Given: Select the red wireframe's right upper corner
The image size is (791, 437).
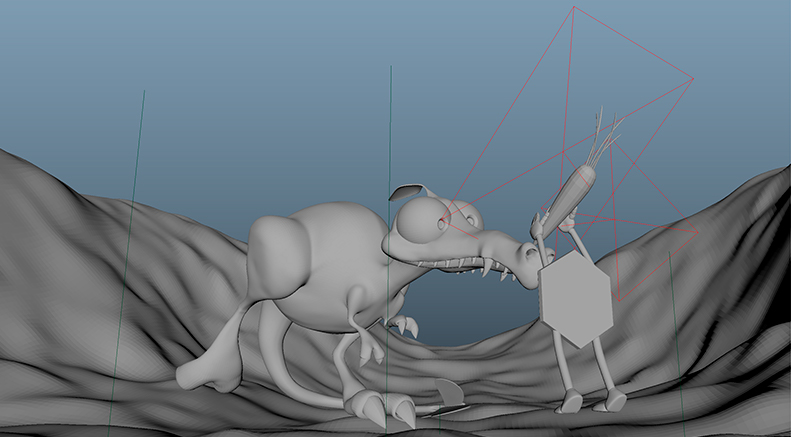Looking at the screenshot, I should pyautogui.click(x=693, y=79).
